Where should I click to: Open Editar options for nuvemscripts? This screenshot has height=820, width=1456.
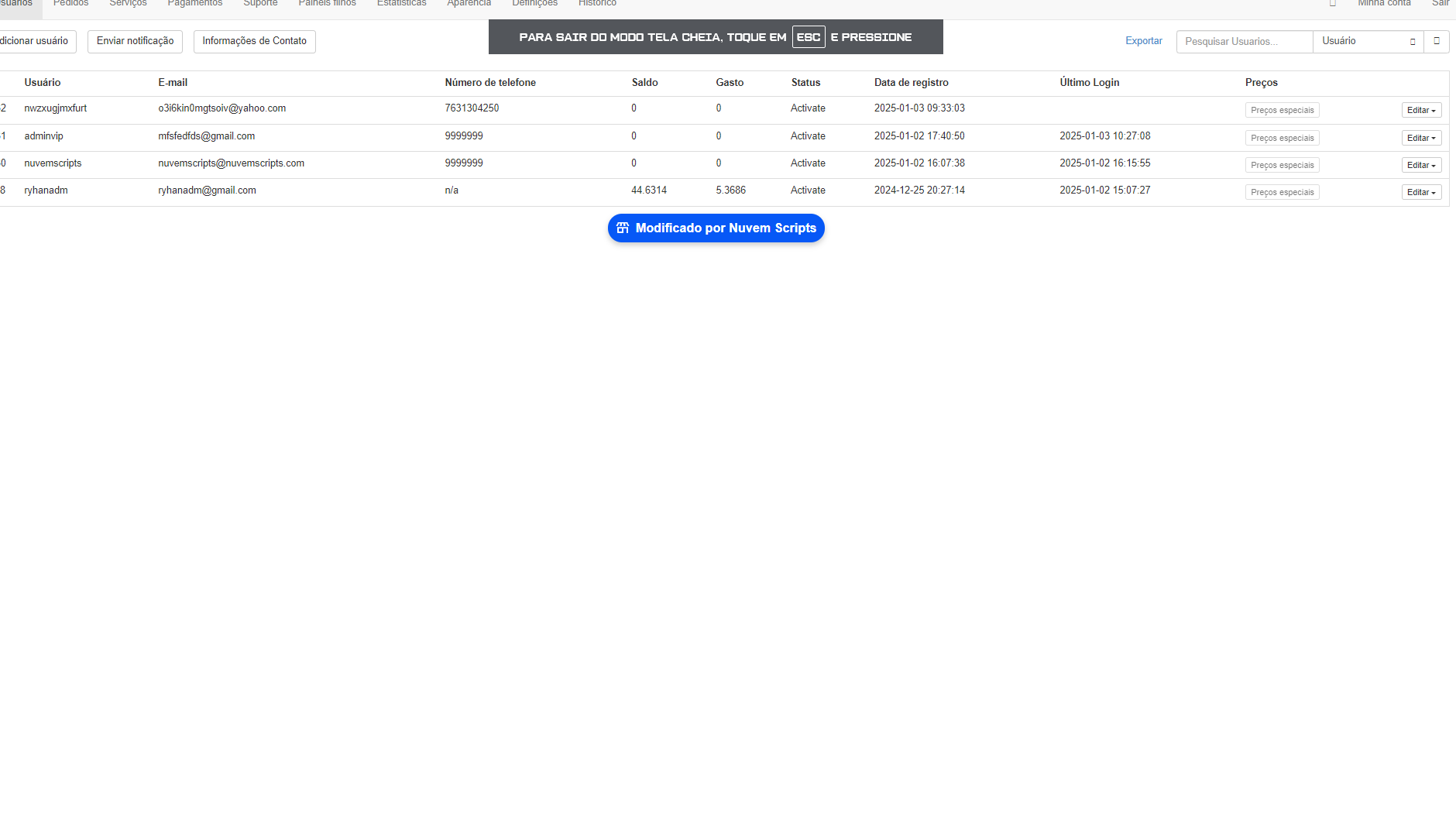[1421, 165]
